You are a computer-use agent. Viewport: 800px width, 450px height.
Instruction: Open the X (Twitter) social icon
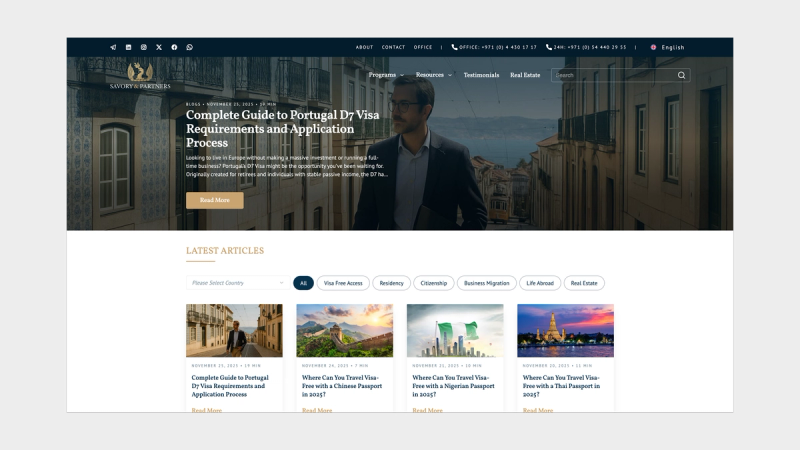coord(159,47)
